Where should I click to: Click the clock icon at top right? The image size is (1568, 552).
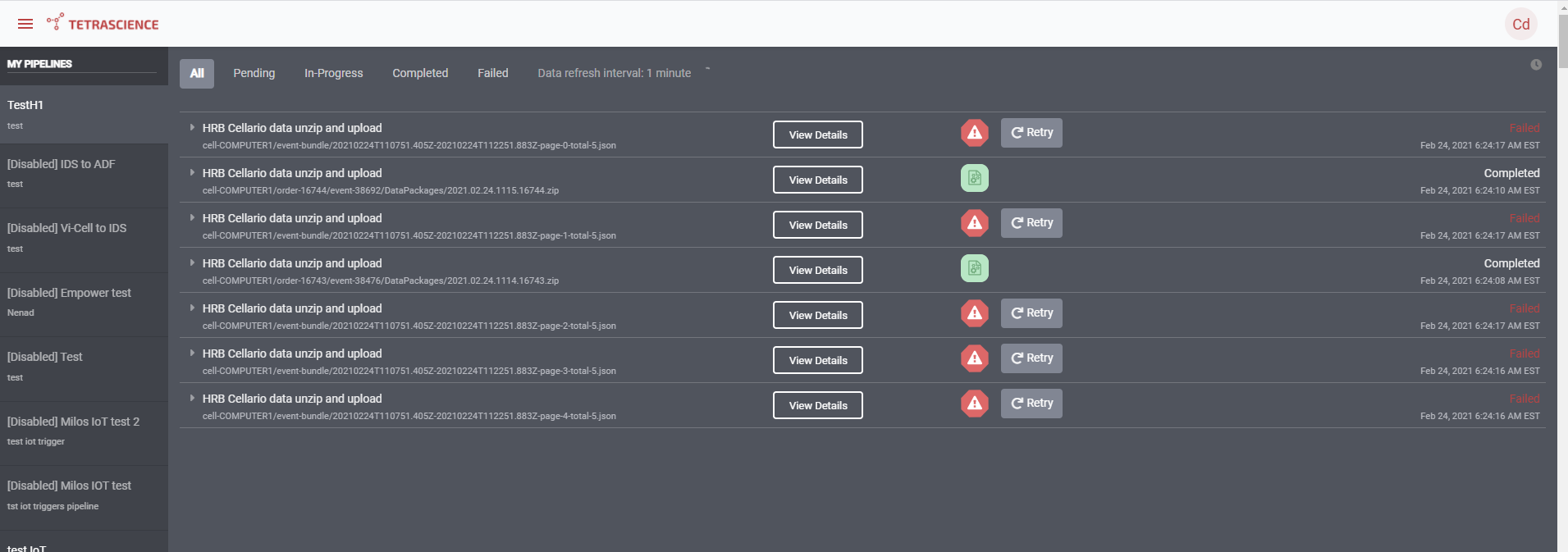[1536, 65]
